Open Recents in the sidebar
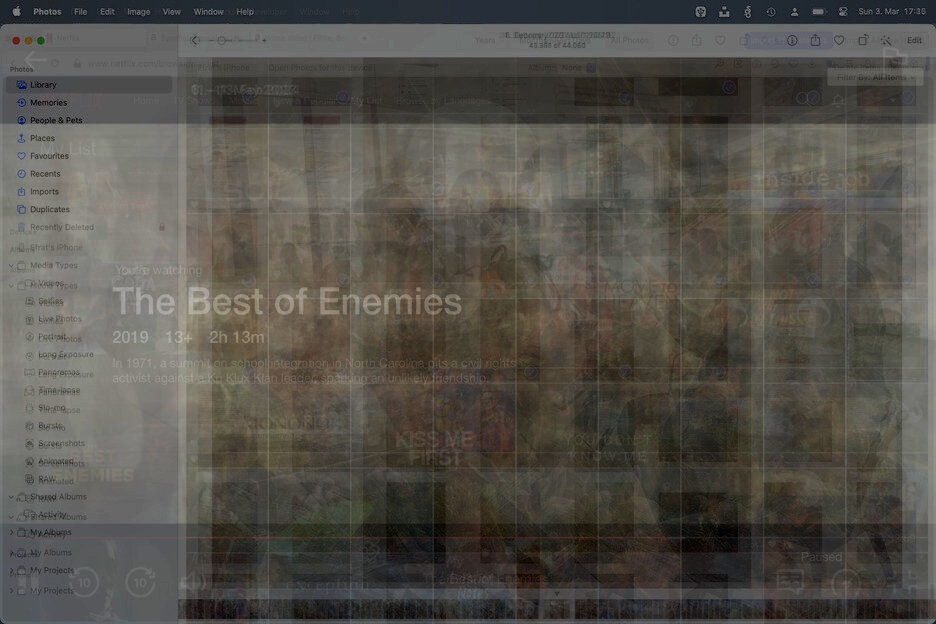 [x=89, y=174]
